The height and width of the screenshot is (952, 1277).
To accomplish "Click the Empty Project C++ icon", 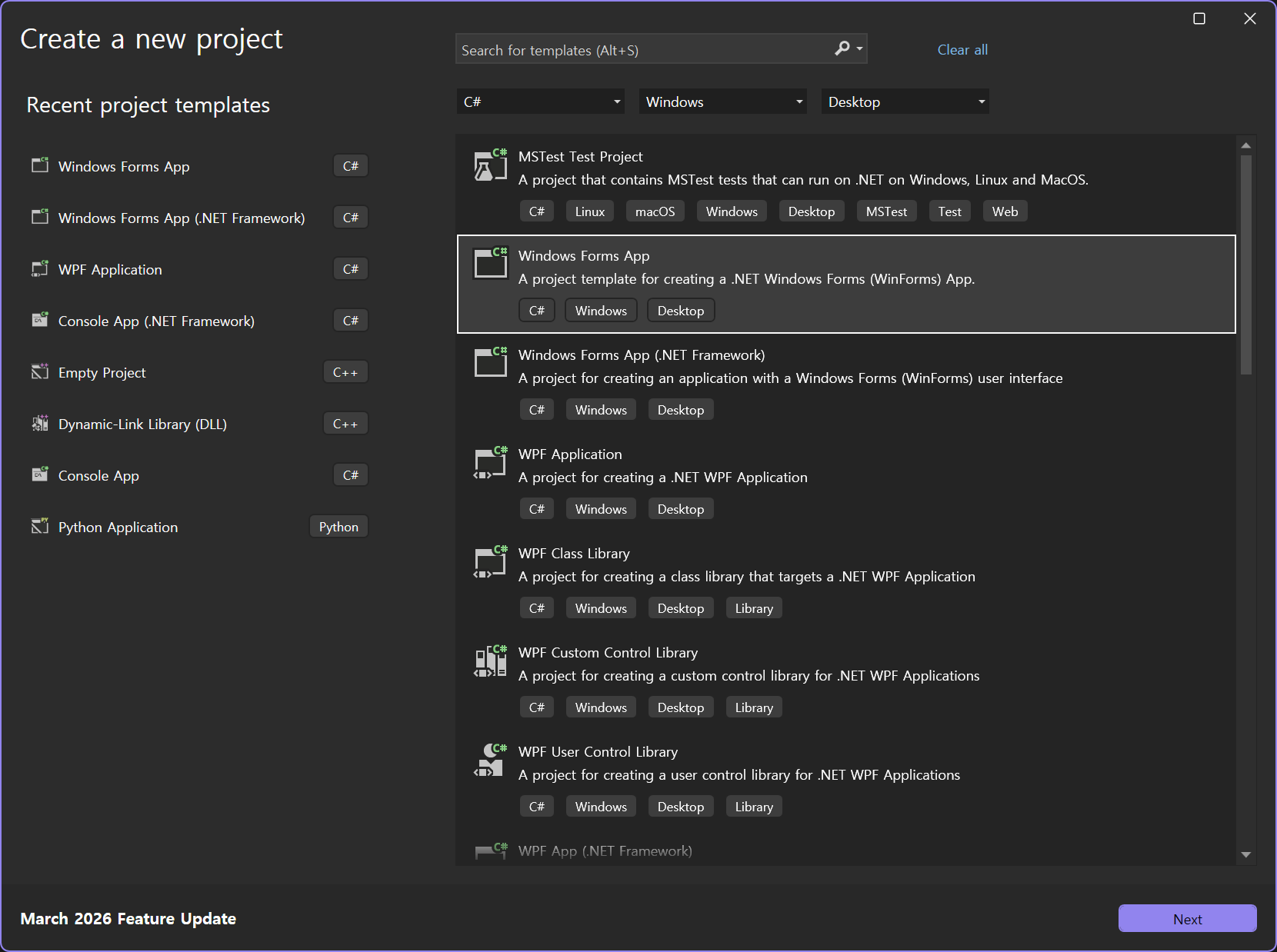I will tap(40, 371).
